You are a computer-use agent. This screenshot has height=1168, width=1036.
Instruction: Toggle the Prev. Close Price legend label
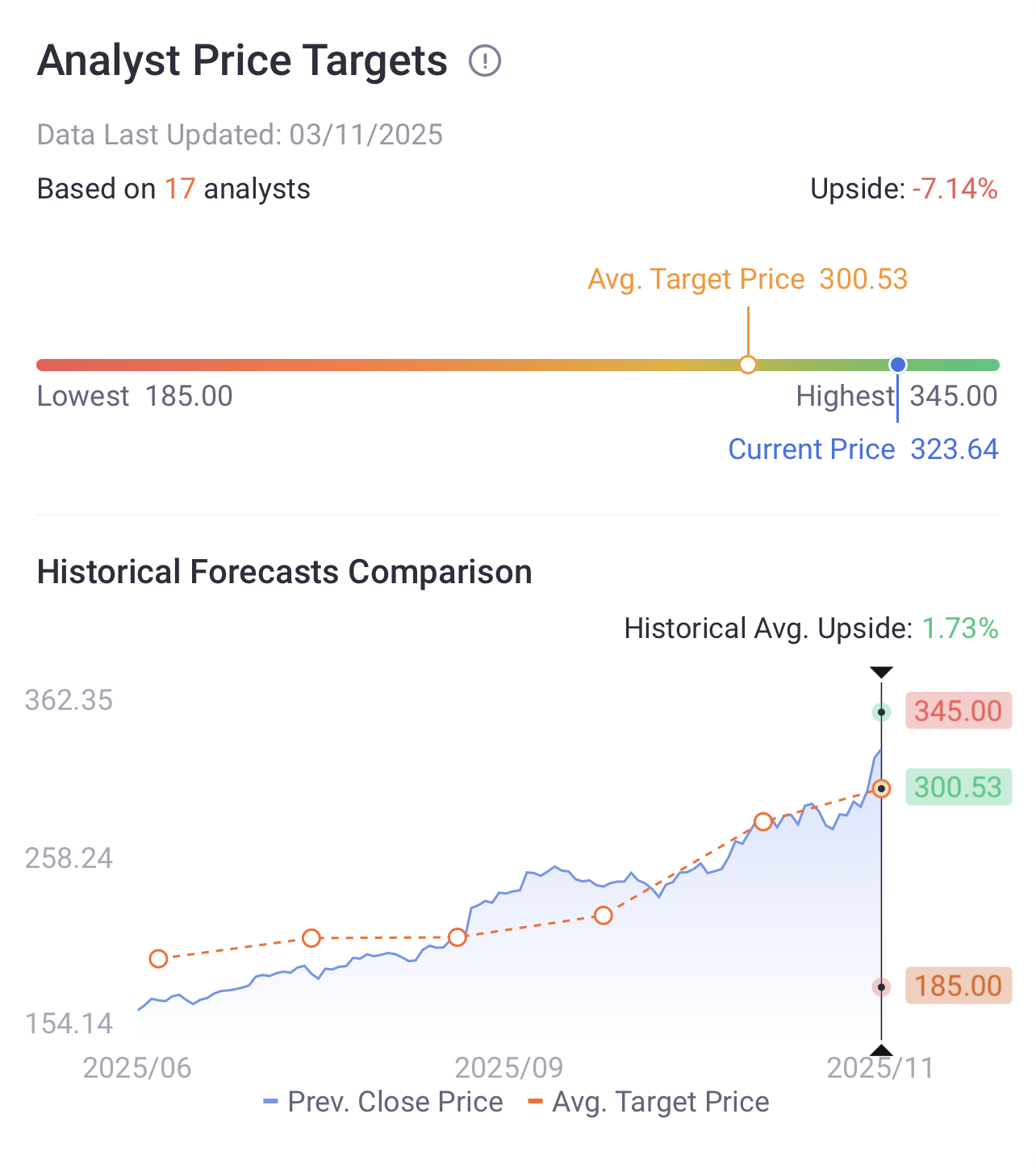(395, 1102)
